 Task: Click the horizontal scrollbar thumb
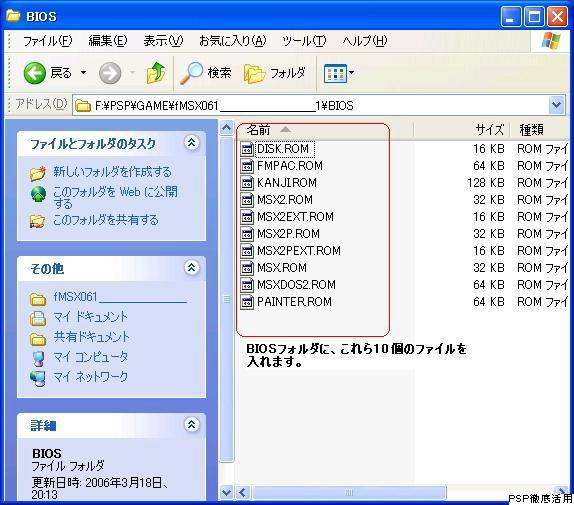click(349, 493)
